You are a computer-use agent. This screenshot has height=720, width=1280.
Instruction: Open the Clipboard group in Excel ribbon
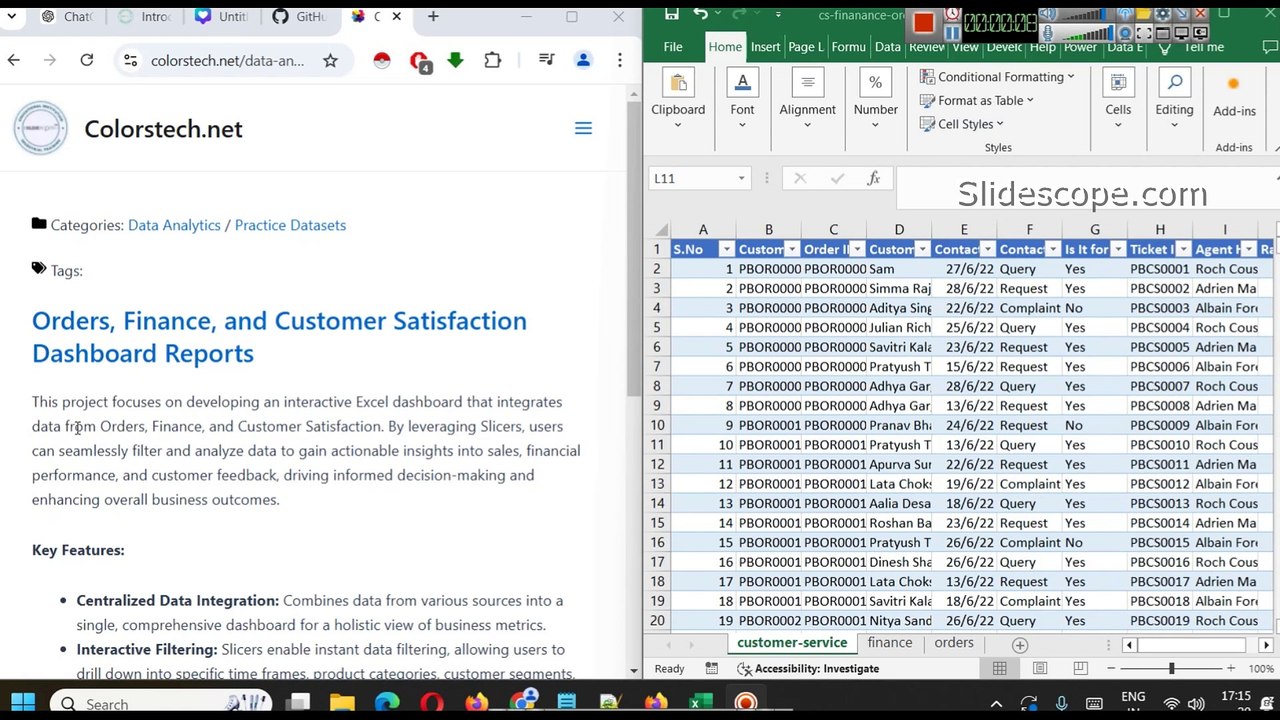coord(678,100)
